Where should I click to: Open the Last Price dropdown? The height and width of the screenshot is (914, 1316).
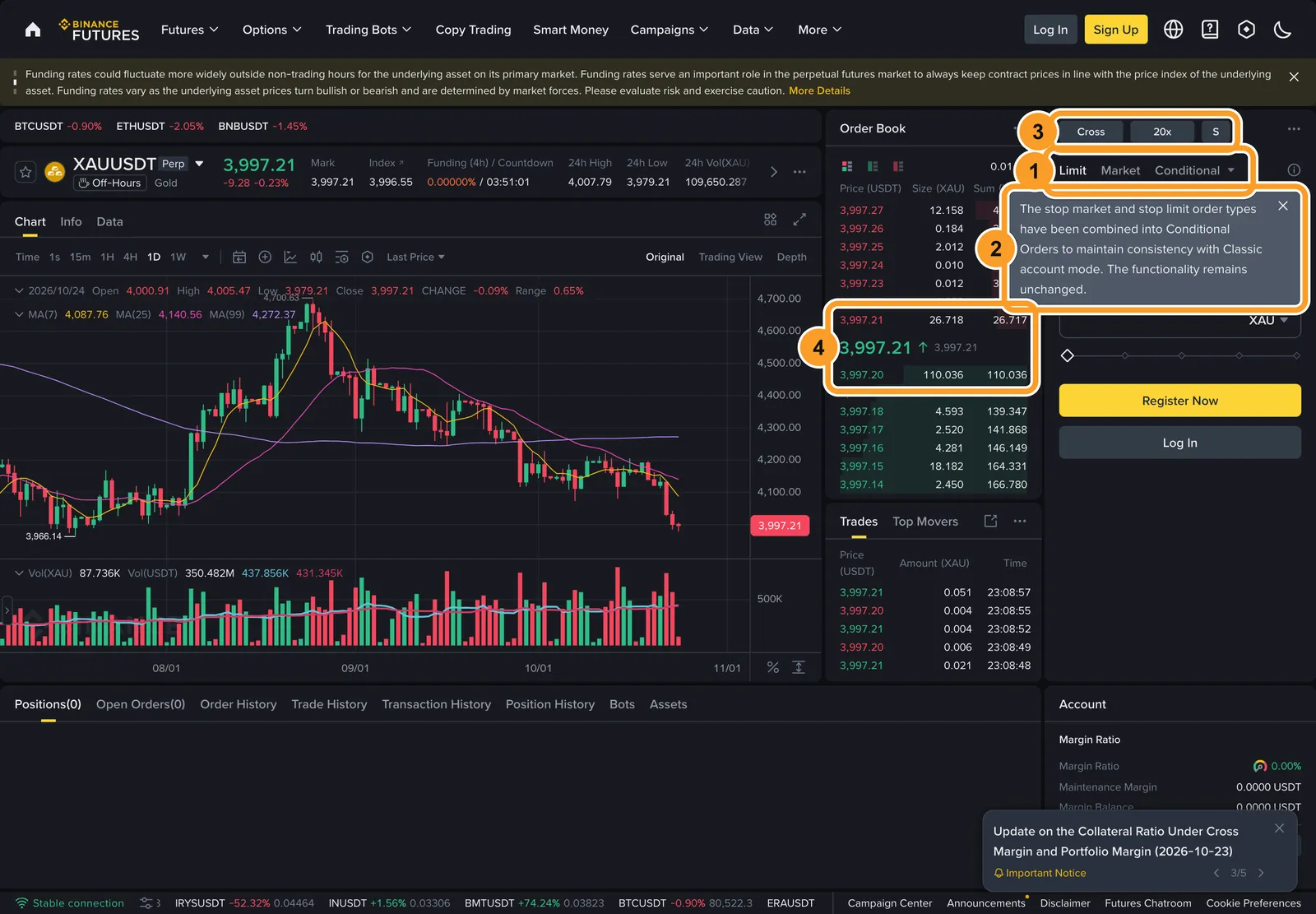415,257
